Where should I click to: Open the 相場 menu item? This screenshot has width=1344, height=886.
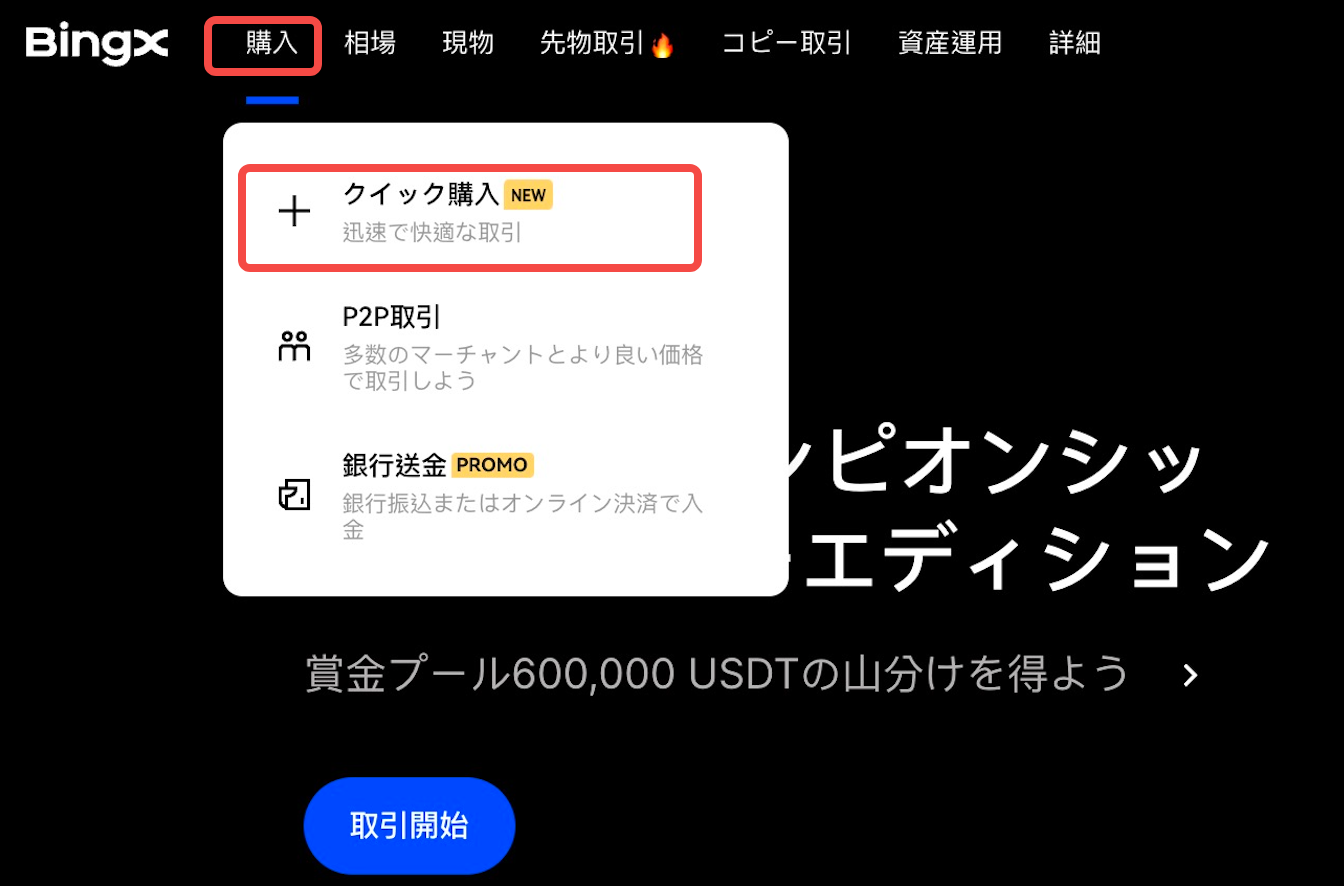pyautogui.click(x=370, y=43)
